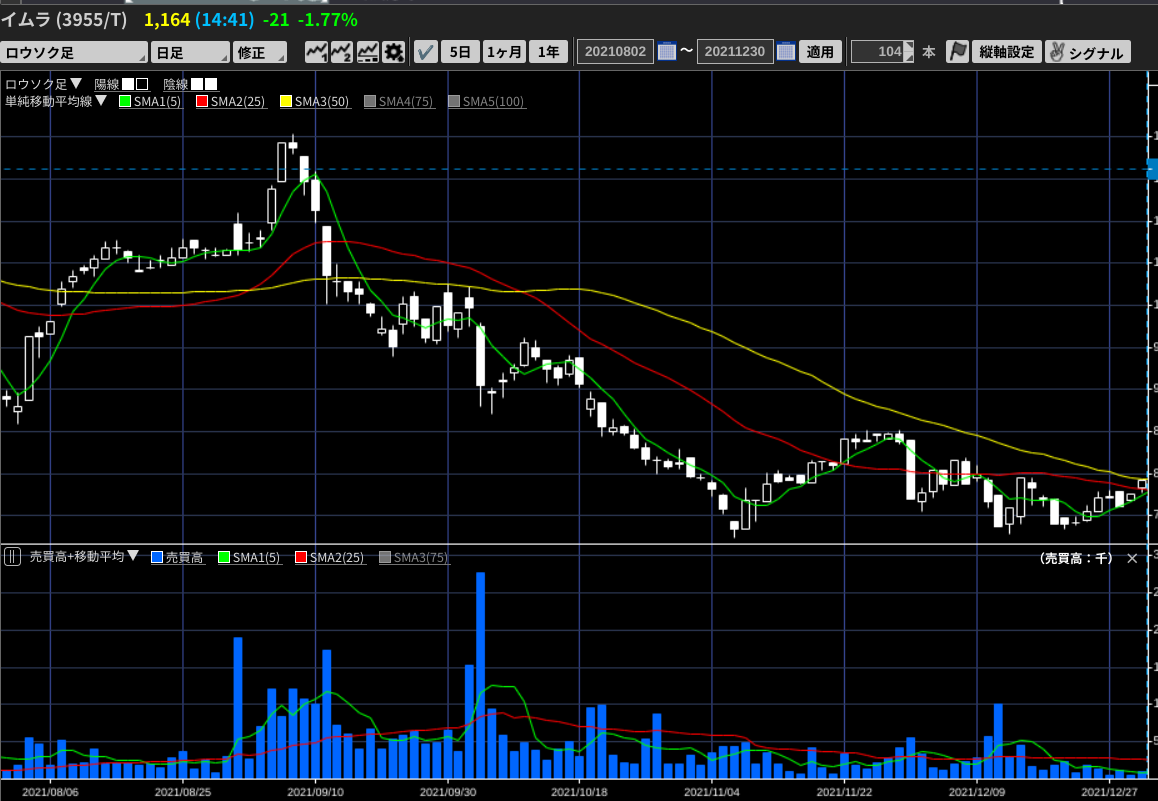Select the 1年 period button

[548, 52]
